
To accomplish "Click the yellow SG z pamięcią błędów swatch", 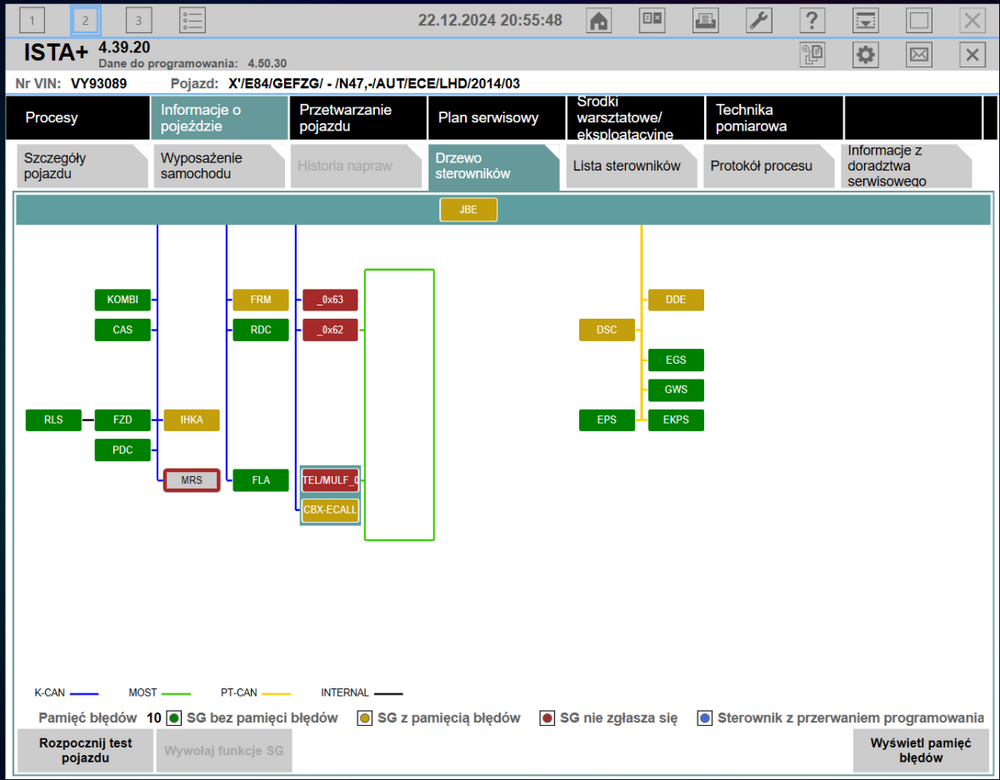I will tap(364, 718).
